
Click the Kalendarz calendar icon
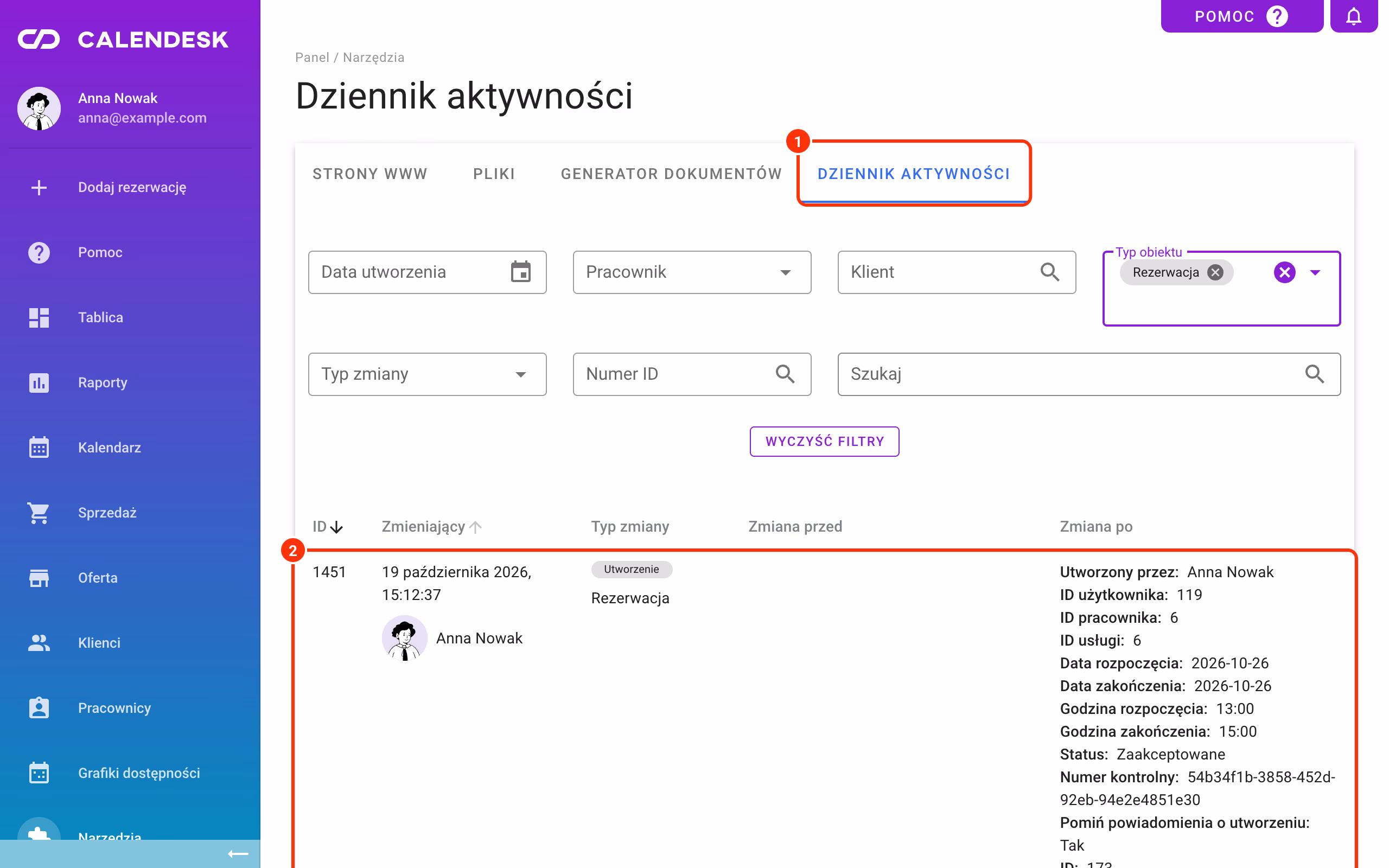click(39, 447)
